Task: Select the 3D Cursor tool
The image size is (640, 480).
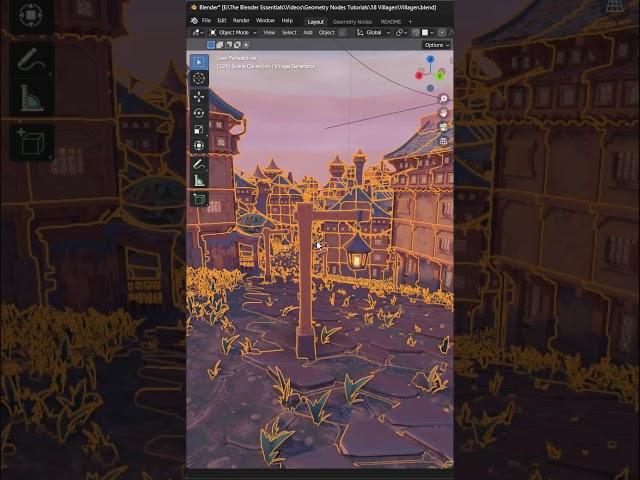Action: pyautogui.click(x=199, y=78)
